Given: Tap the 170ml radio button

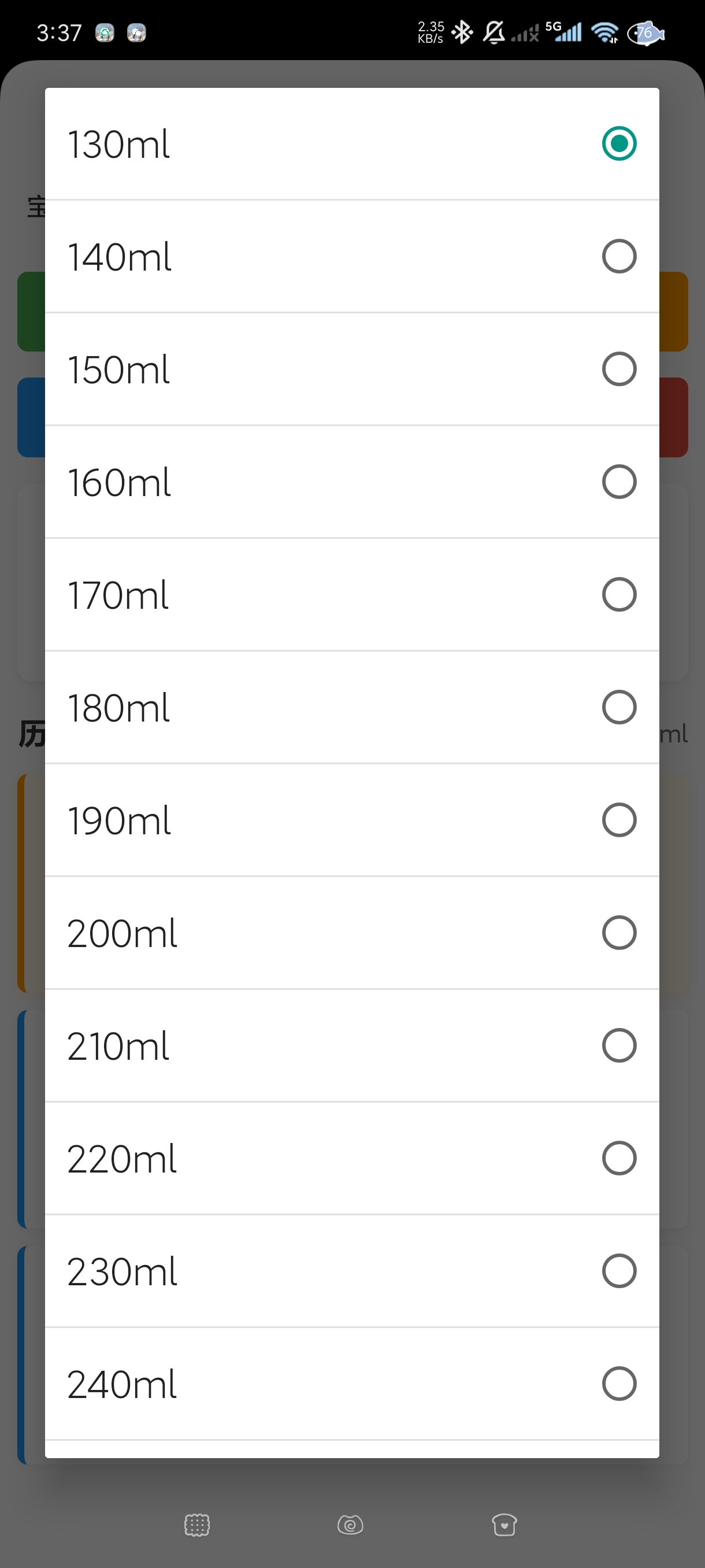Looking at the screenshot, I should (x=619, y=594).
